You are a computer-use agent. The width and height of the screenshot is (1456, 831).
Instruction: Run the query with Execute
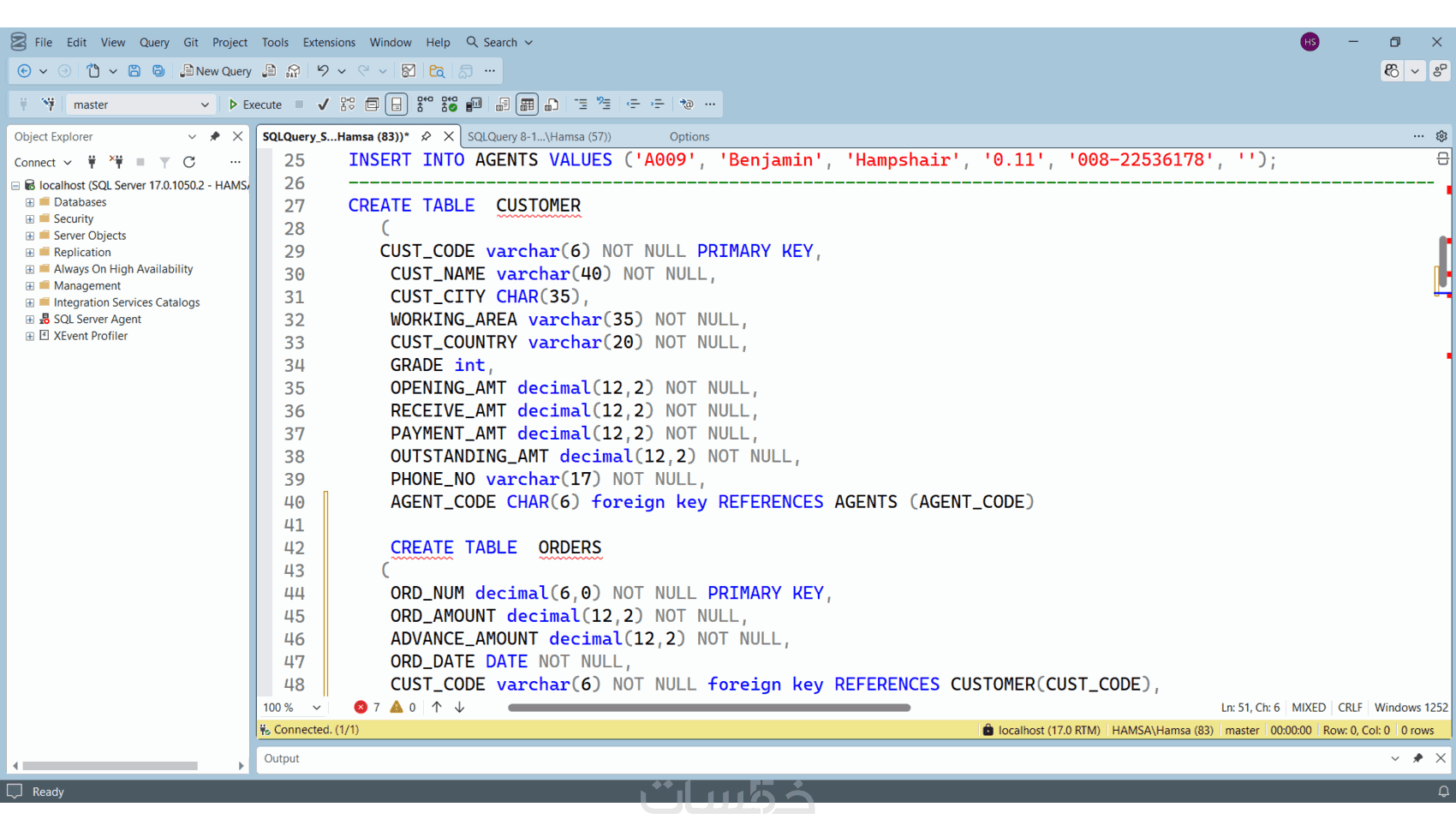pos(255,105)
